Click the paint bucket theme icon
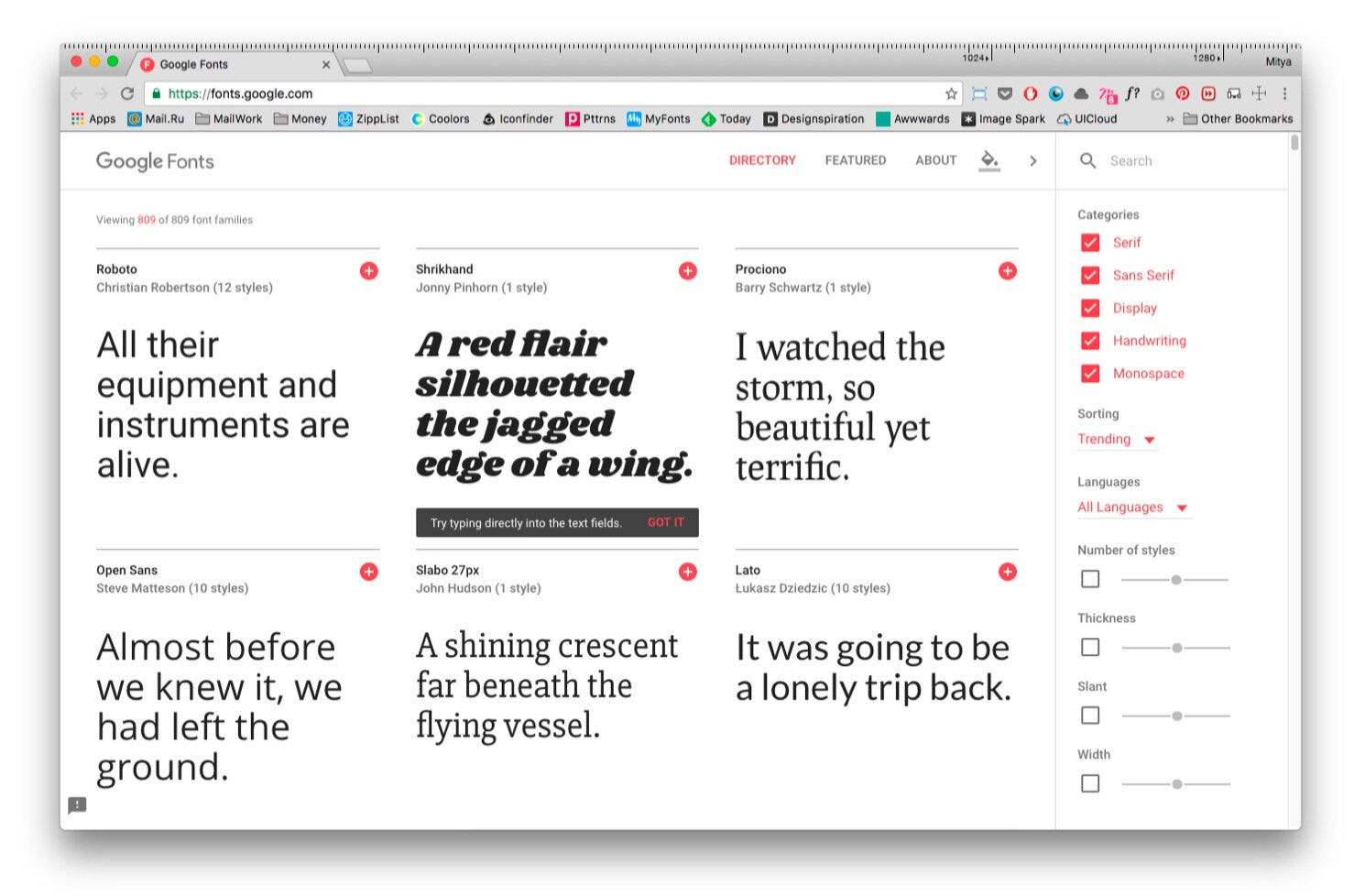The image size is (1365, 896). coord(989,160)
